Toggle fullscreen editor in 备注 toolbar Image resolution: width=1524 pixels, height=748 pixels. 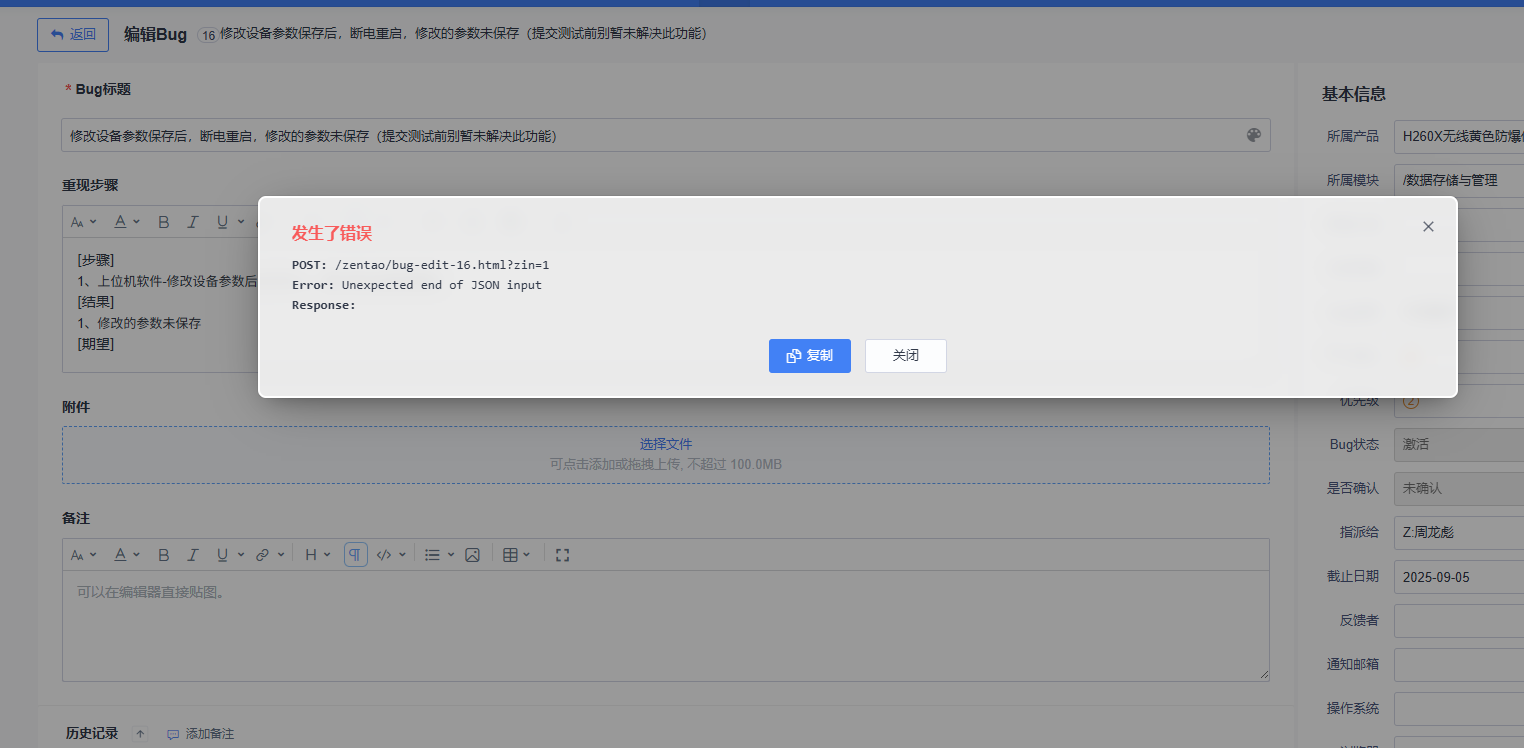[x=562, y=555]
